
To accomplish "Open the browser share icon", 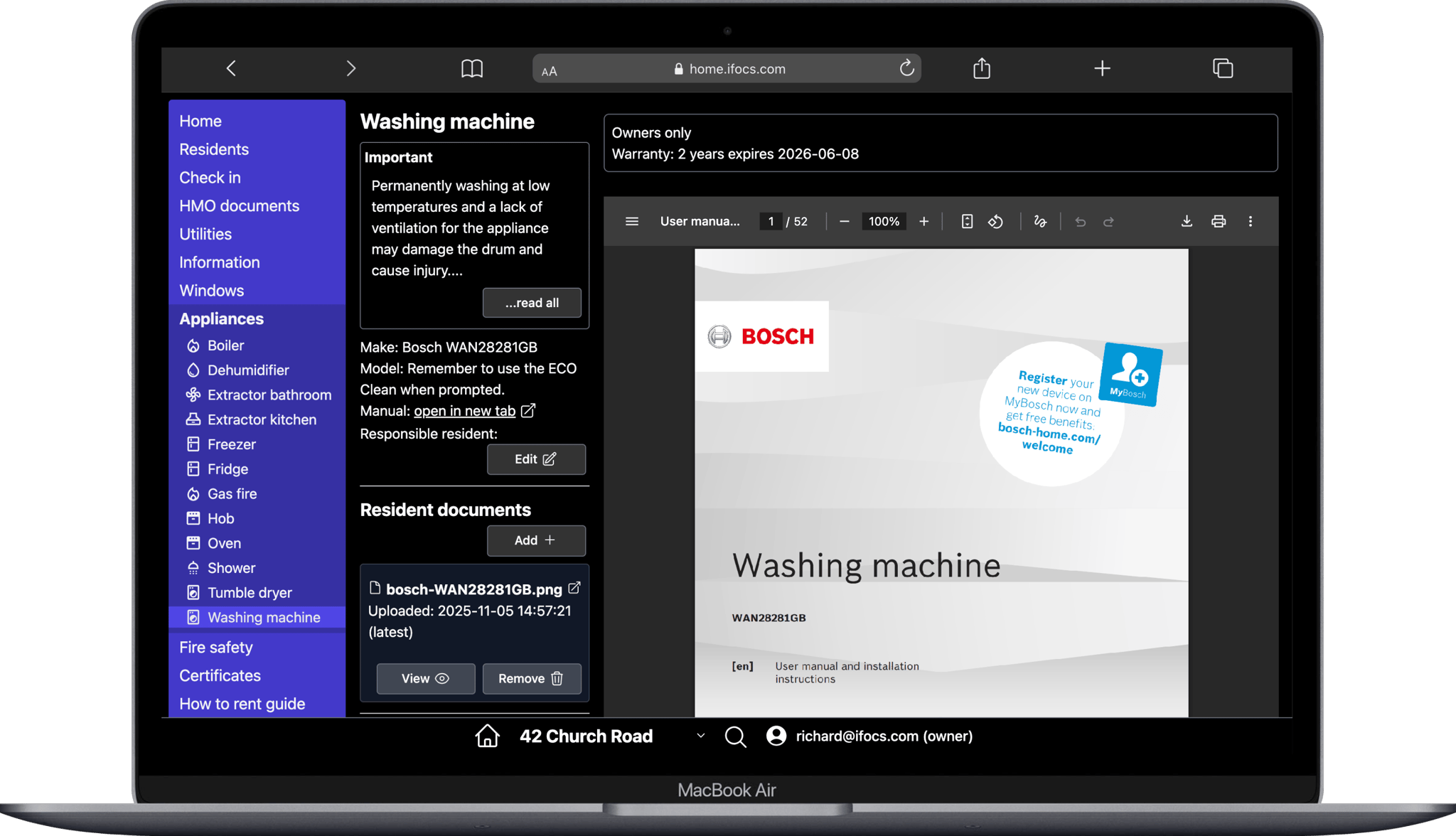I will click(982, 68).
